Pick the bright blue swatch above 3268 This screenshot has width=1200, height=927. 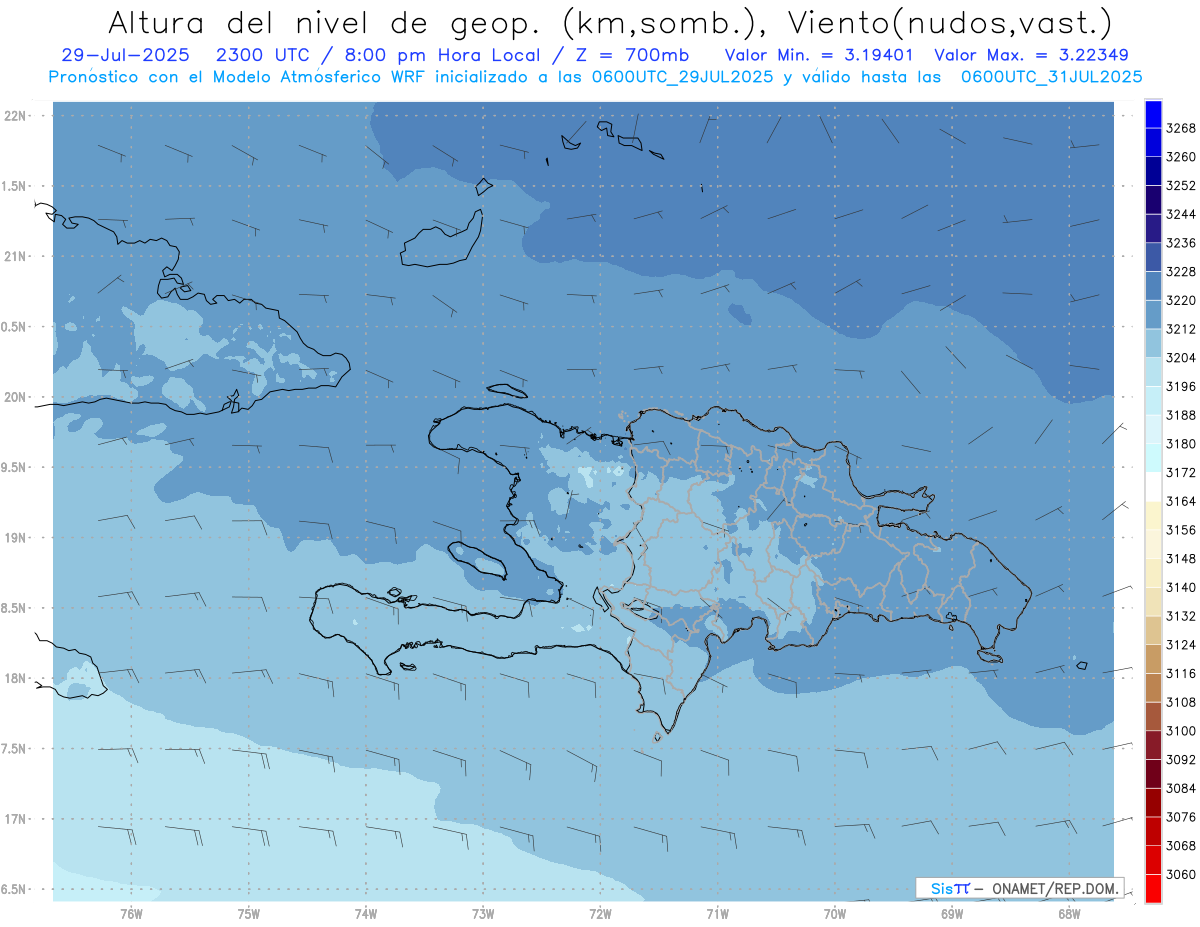point(1153,114)
